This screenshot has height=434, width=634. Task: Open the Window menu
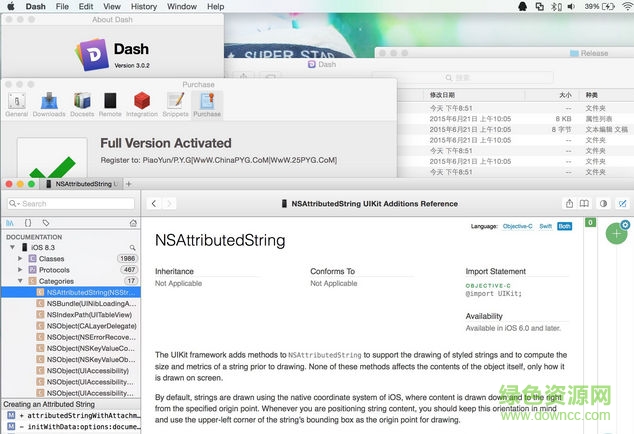point(182,6)
